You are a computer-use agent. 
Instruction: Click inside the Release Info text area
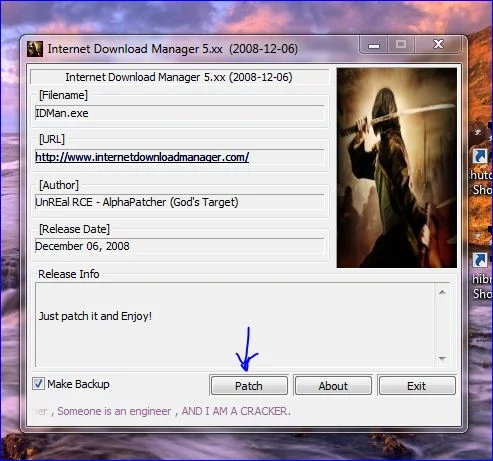tap(235, 324)
